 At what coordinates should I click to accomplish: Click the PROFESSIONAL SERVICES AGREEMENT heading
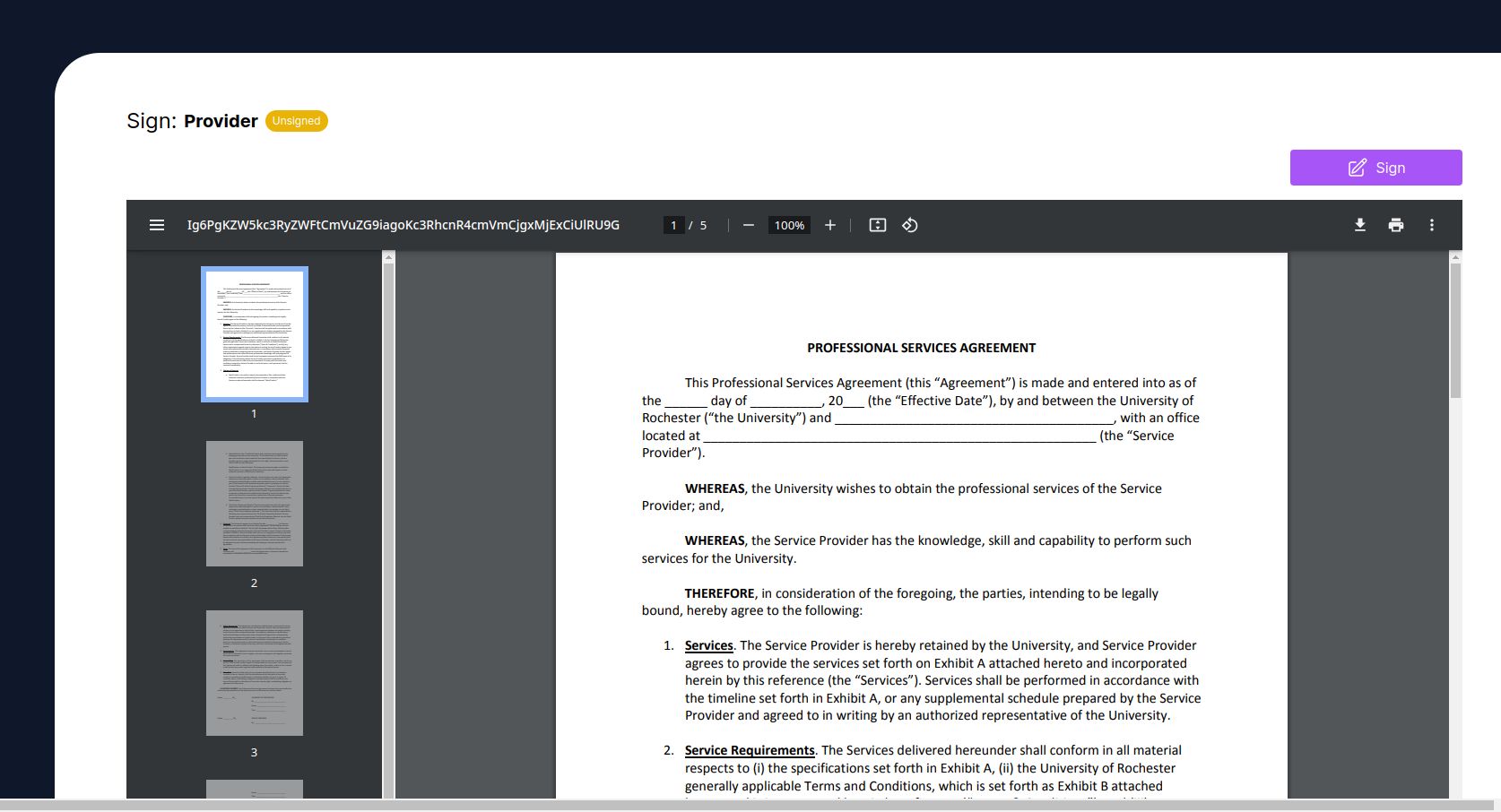pos(921,348)
